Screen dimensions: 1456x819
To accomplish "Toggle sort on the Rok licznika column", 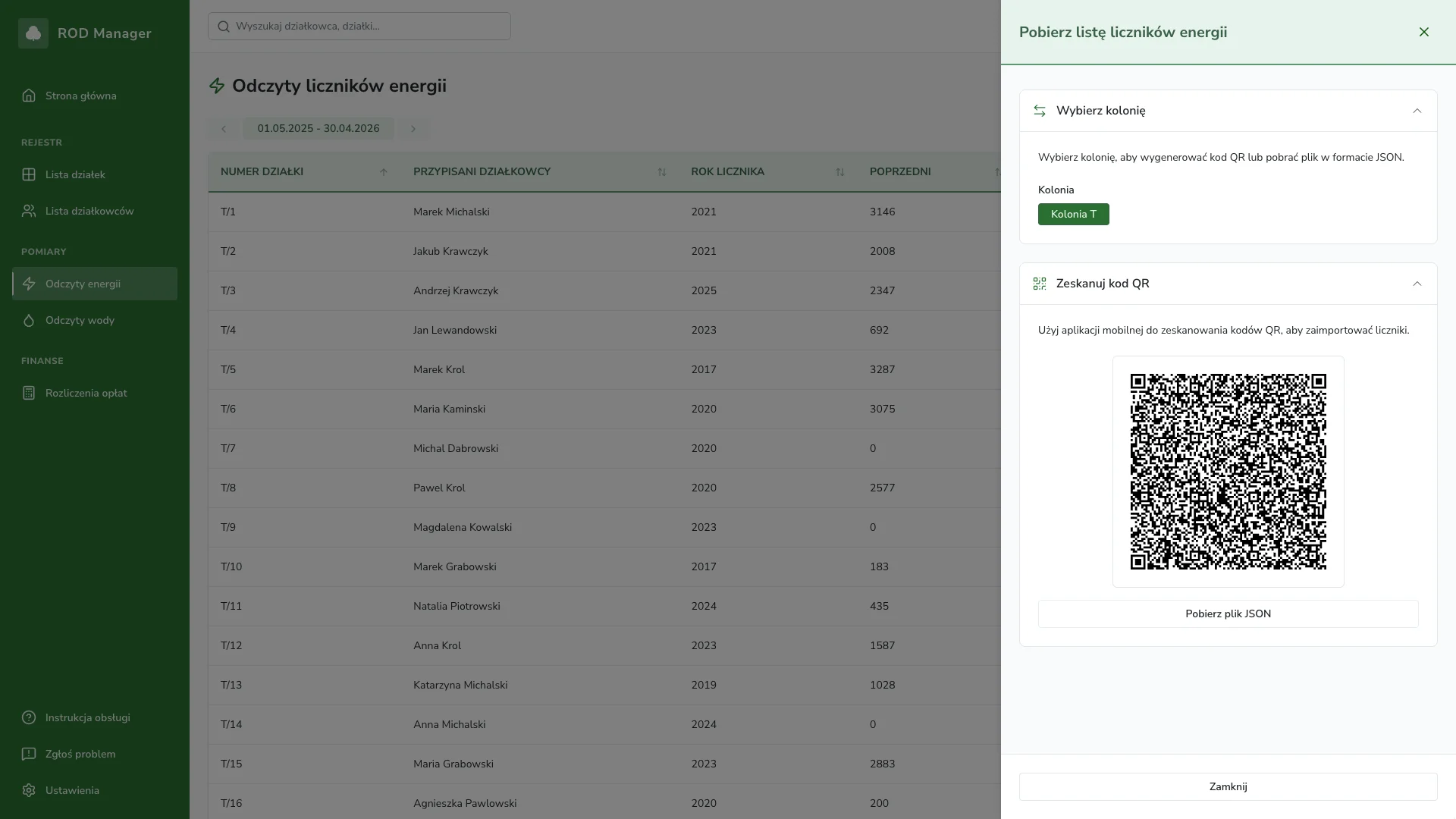I will point(839,172).
